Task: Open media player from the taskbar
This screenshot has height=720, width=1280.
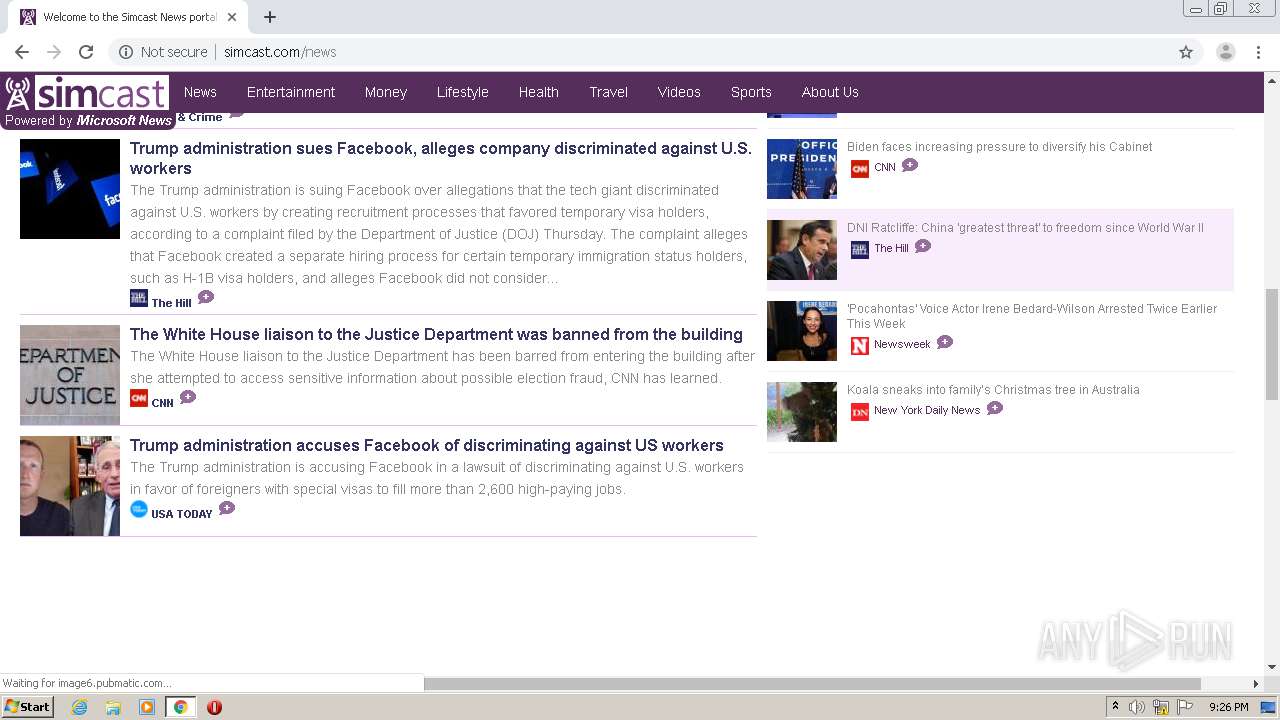Action: pos(147,707)
